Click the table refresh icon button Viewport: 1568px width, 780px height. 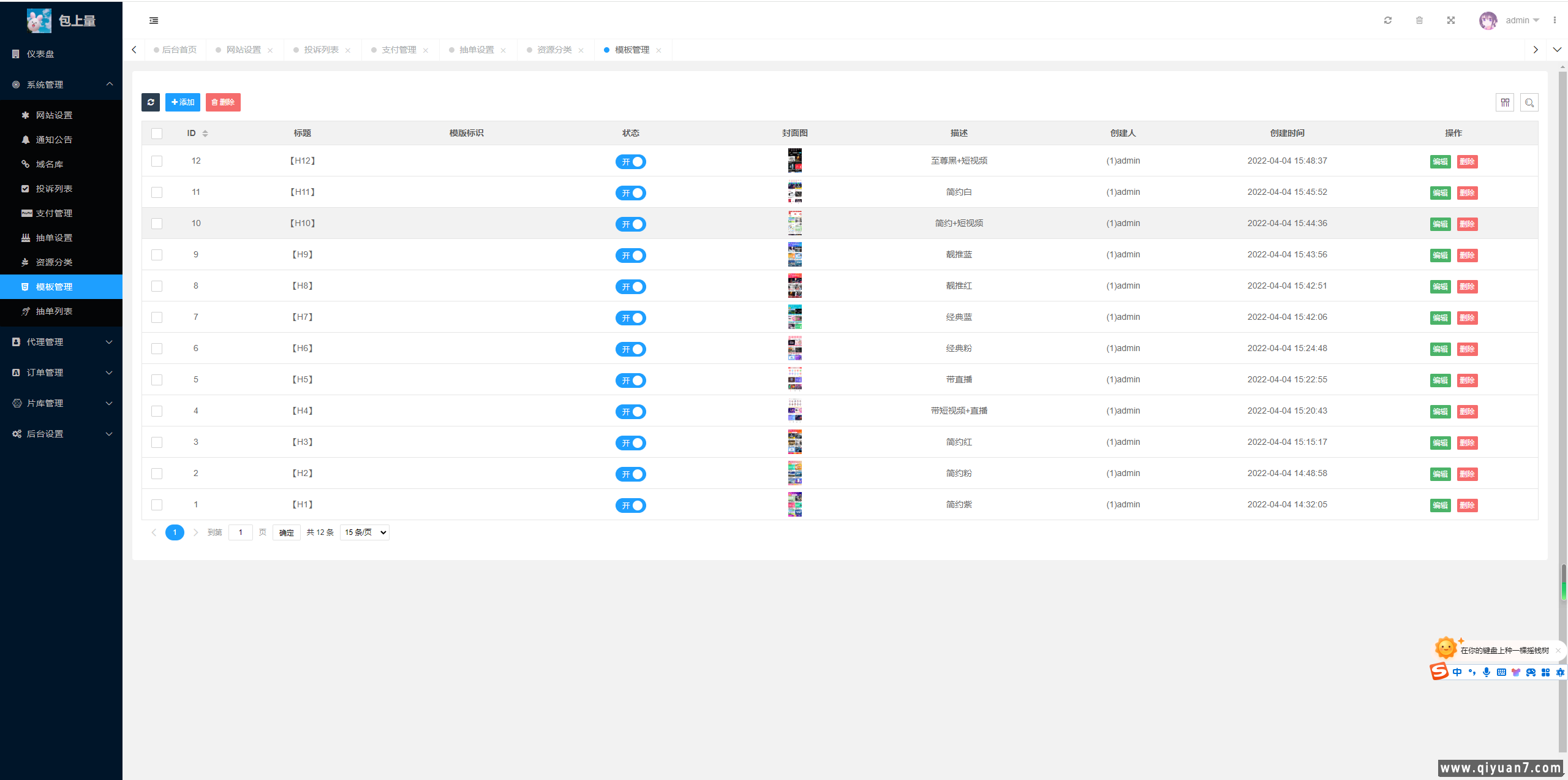click(151, 102)
